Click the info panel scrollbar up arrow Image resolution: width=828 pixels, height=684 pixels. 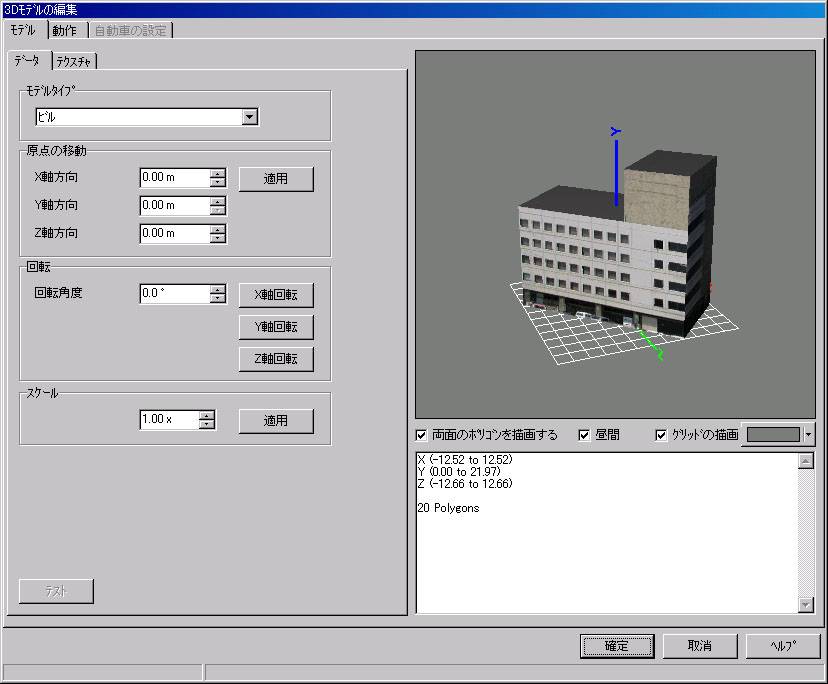pos(805,461)
